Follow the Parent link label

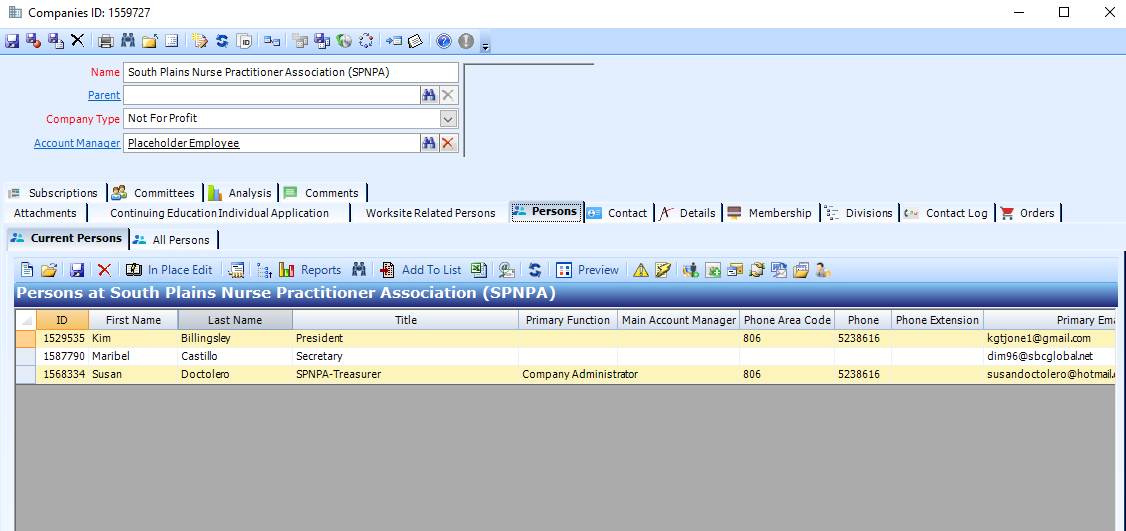pos(104,95)
